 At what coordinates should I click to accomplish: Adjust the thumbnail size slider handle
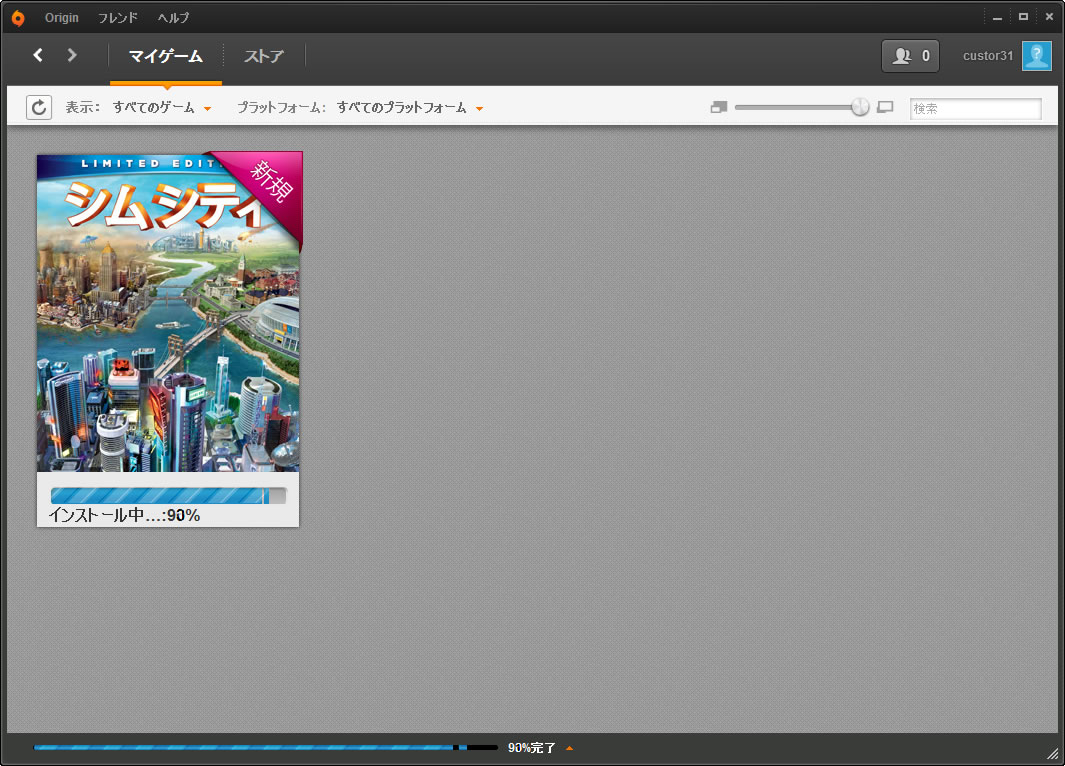860,107
